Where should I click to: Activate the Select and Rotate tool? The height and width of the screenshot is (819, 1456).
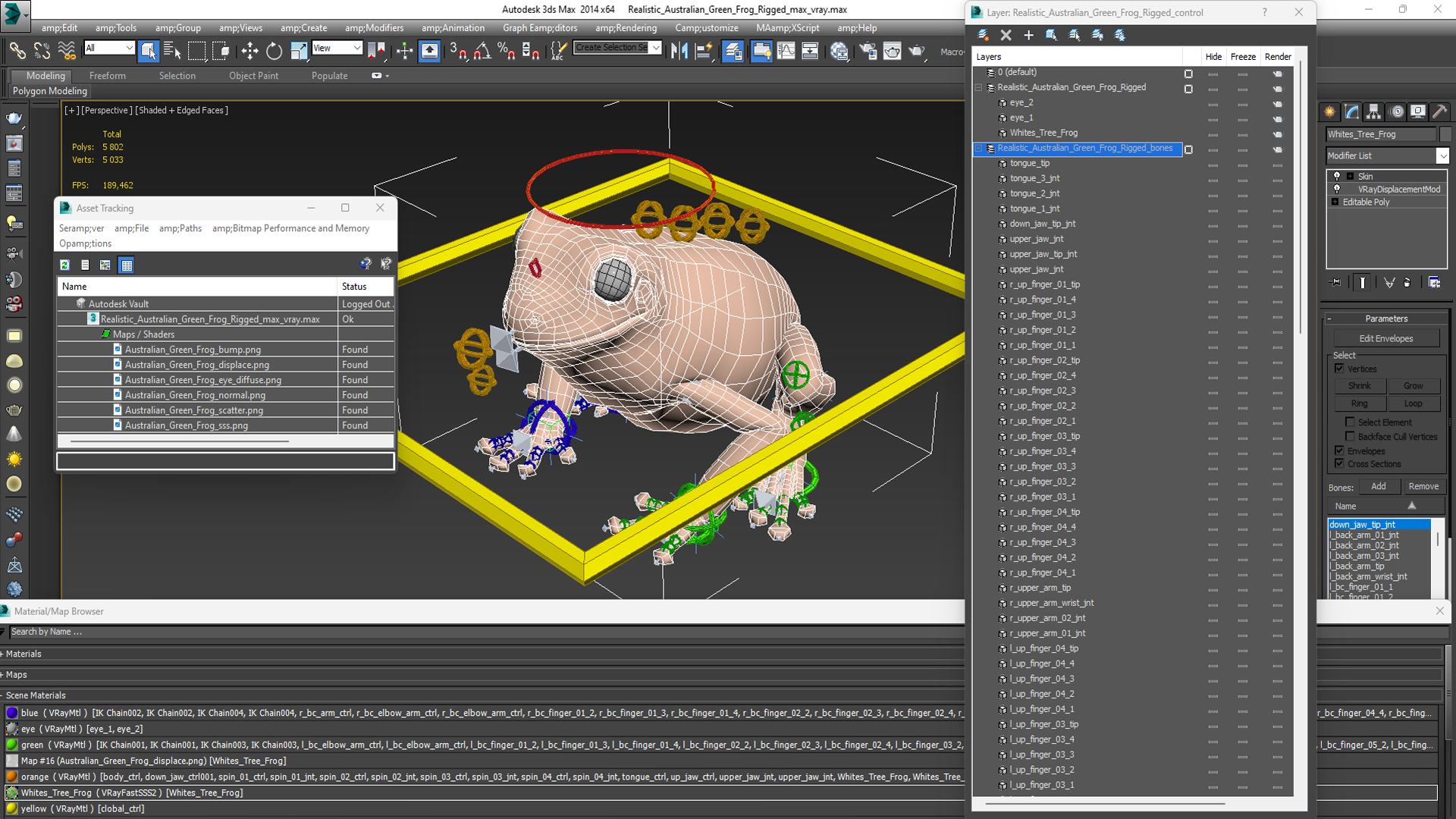click(x=274, y=51)
